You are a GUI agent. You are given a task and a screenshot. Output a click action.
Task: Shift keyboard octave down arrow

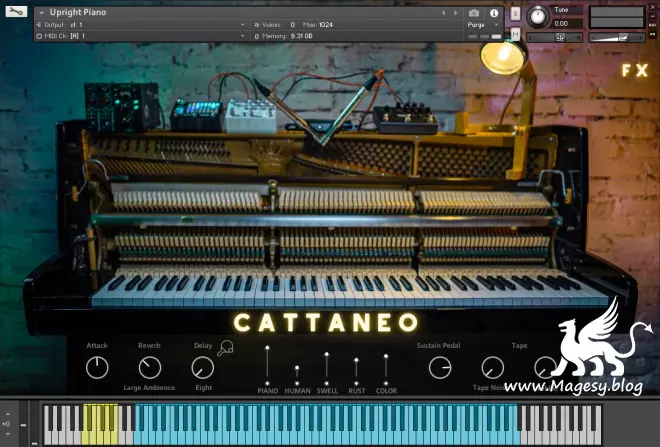(7, 434)
